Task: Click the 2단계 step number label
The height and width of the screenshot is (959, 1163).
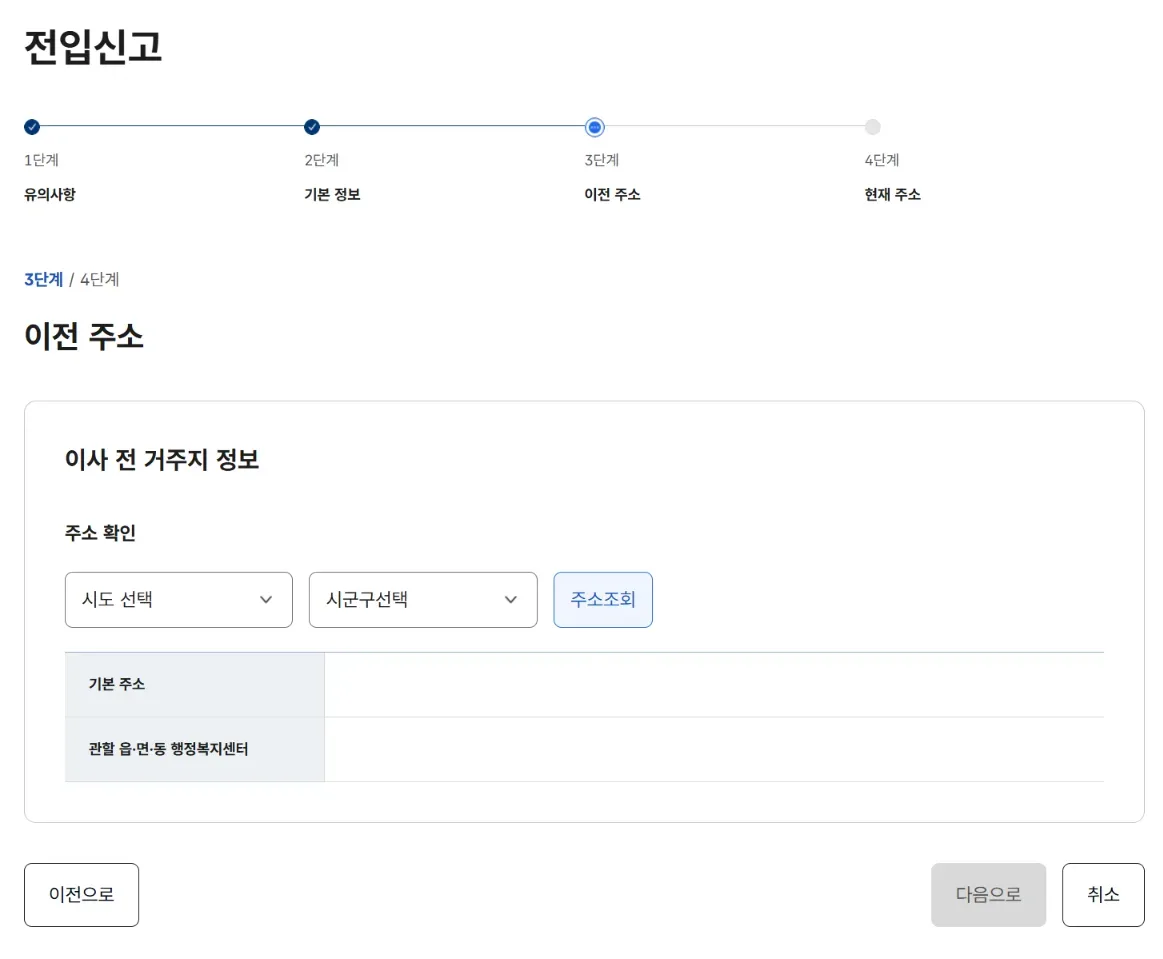Action: (322, 160)
